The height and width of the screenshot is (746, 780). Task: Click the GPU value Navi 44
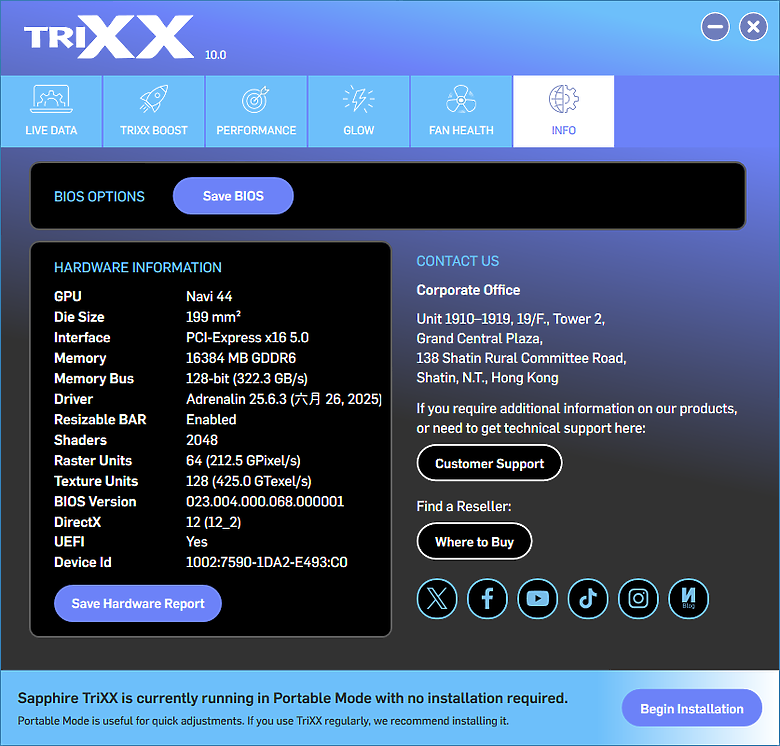point(209,296)
